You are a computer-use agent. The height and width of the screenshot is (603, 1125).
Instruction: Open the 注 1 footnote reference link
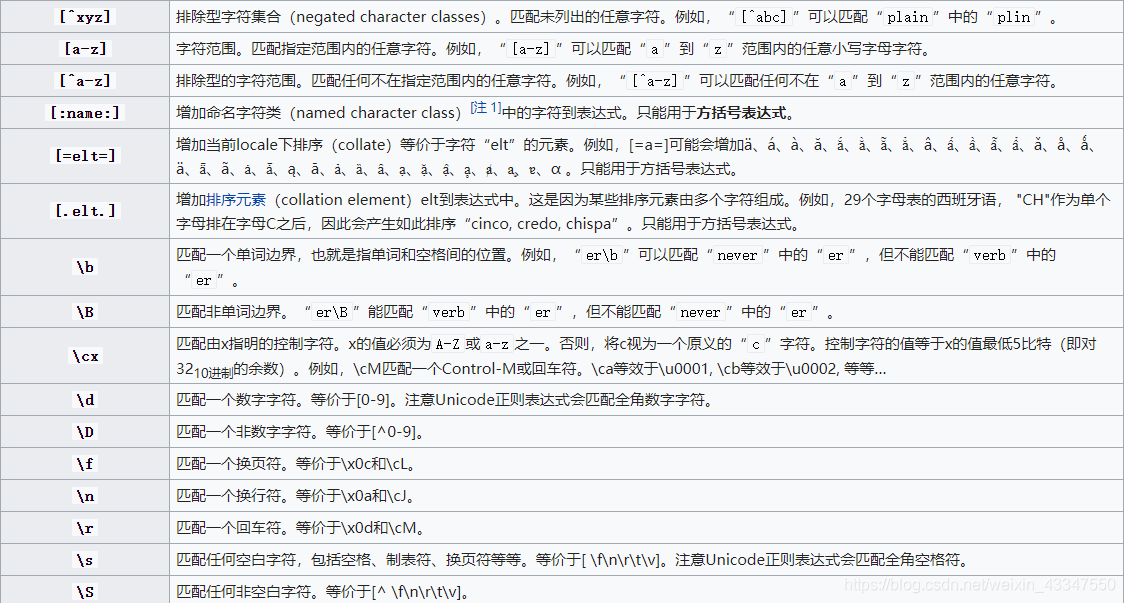coord(486,109)
